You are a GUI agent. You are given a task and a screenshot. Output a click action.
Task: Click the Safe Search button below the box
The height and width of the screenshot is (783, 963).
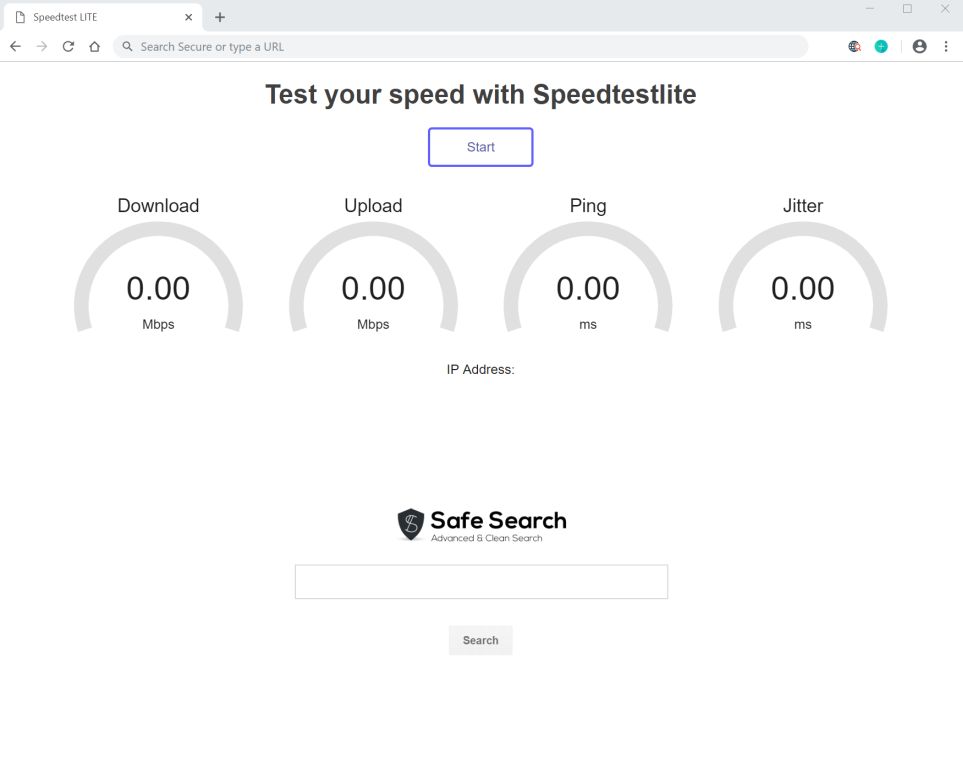(x=480, y=640)
